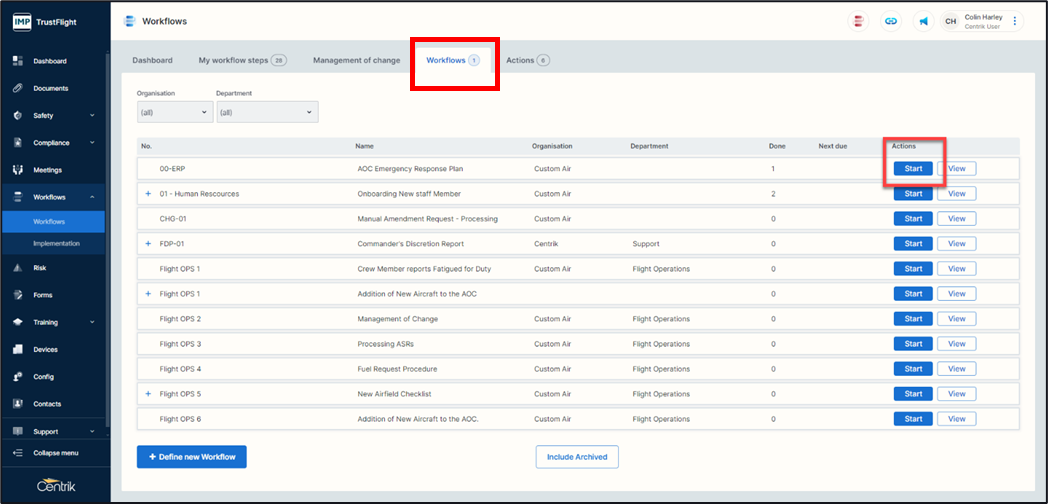
Task: Click Define new Workflow button
Action: (191, 457)
